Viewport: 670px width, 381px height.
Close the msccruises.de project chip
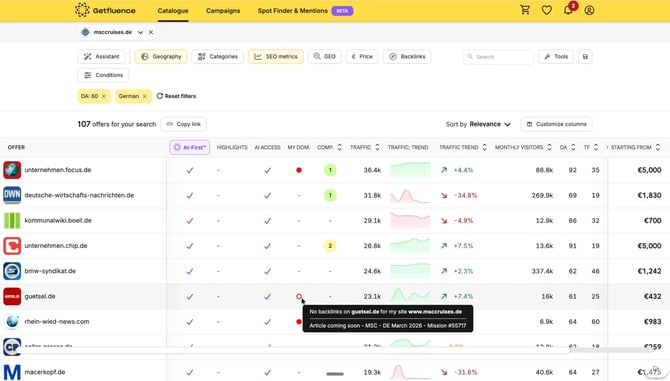point(151,32)
